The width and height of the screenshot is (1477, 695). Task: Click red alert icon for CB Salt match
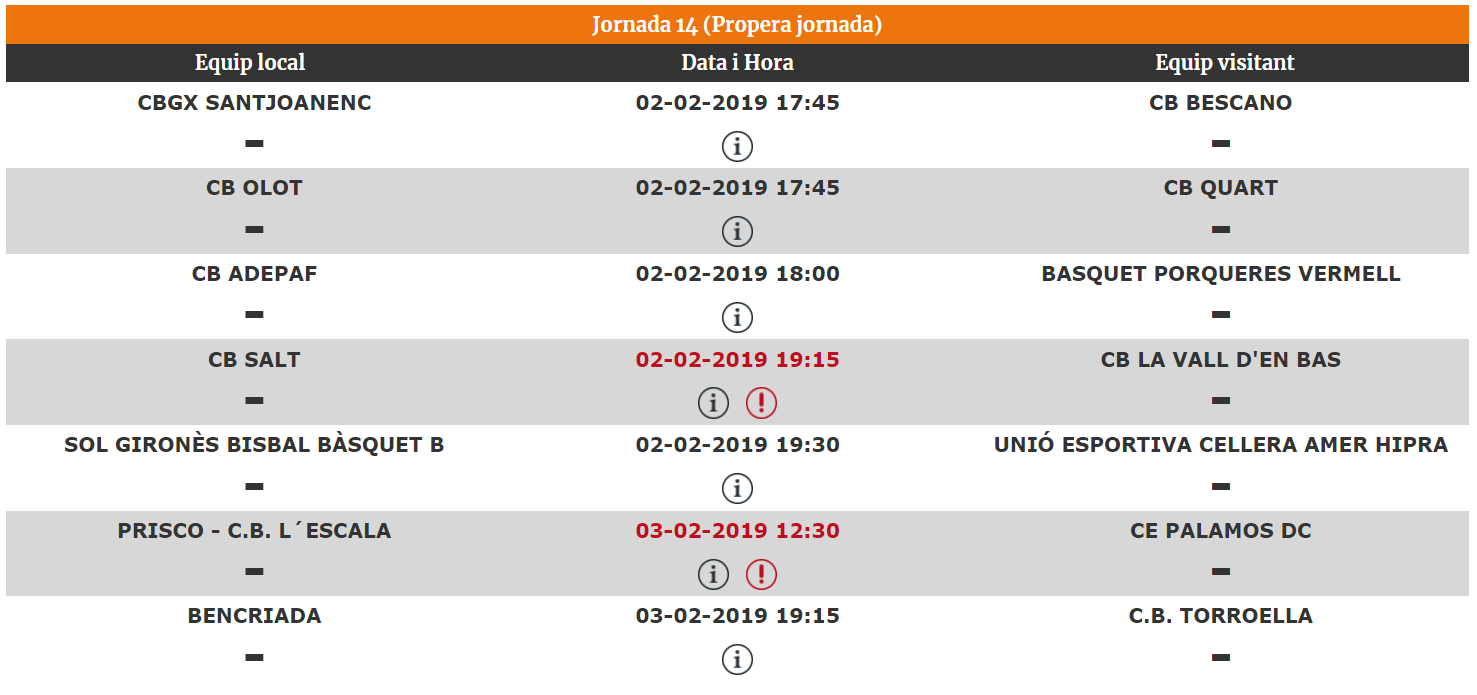pyautogui.click(x=761, y=403)
